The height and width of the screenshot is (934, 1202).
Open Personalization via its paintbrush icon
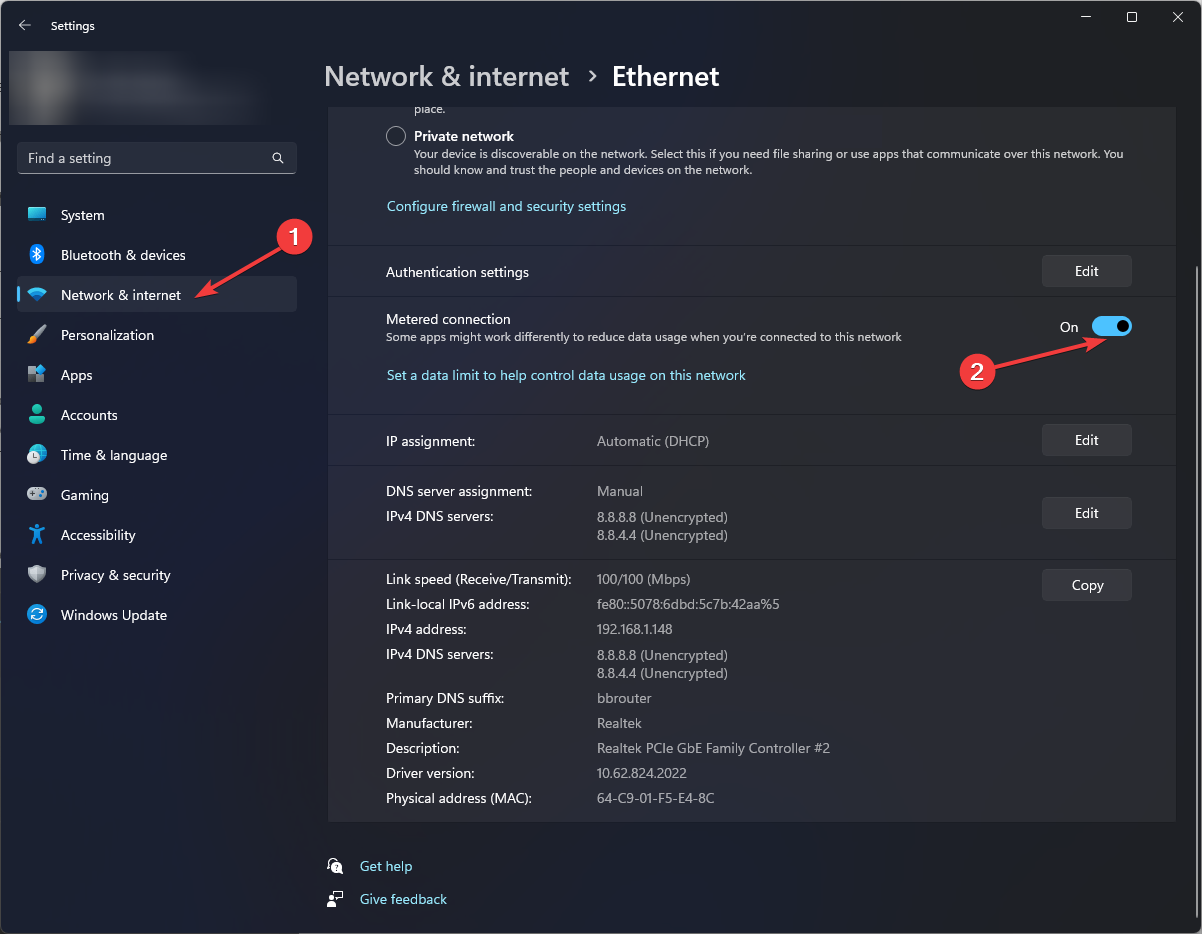coord(37,335)
